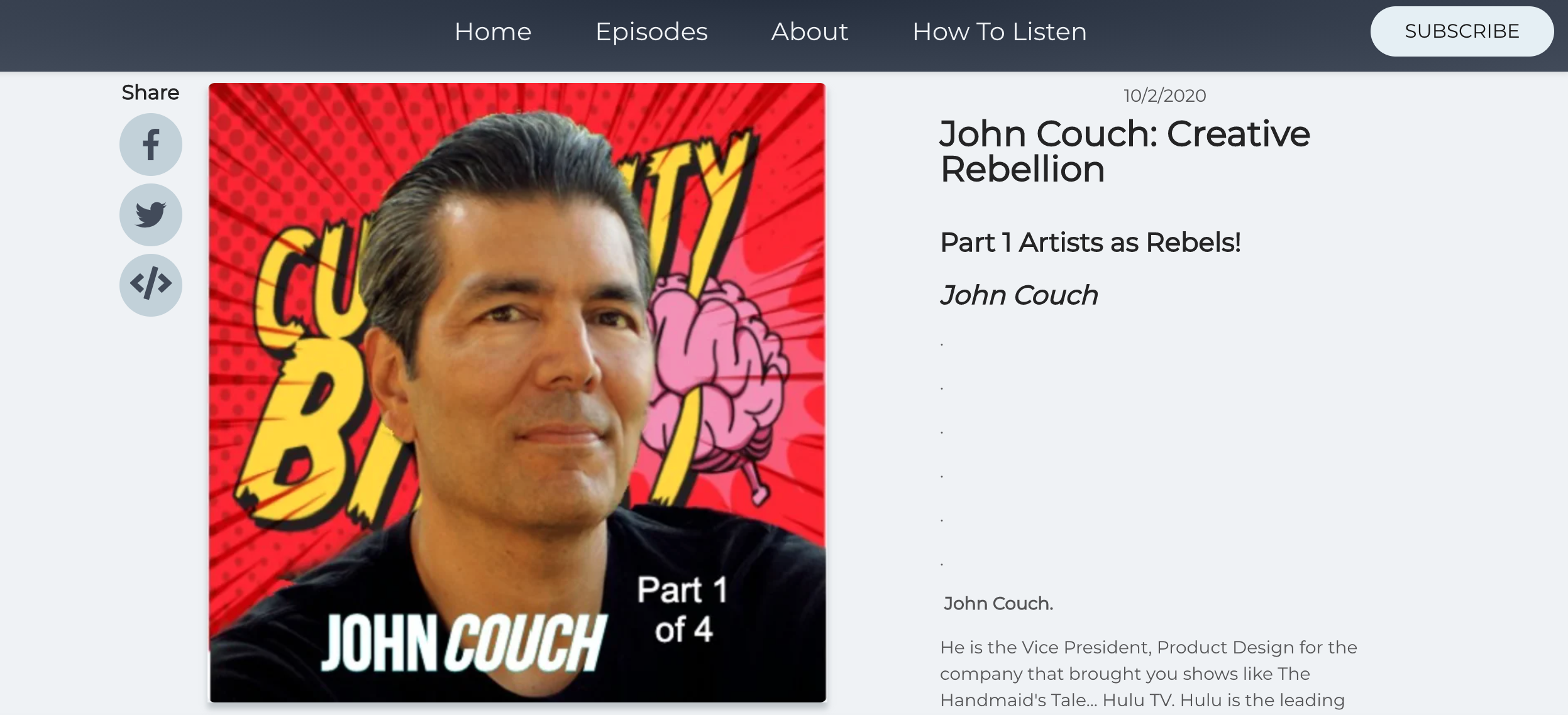Open How To Listen page
Screen dimensions: 1568x715
click(x=1000, y=31)
